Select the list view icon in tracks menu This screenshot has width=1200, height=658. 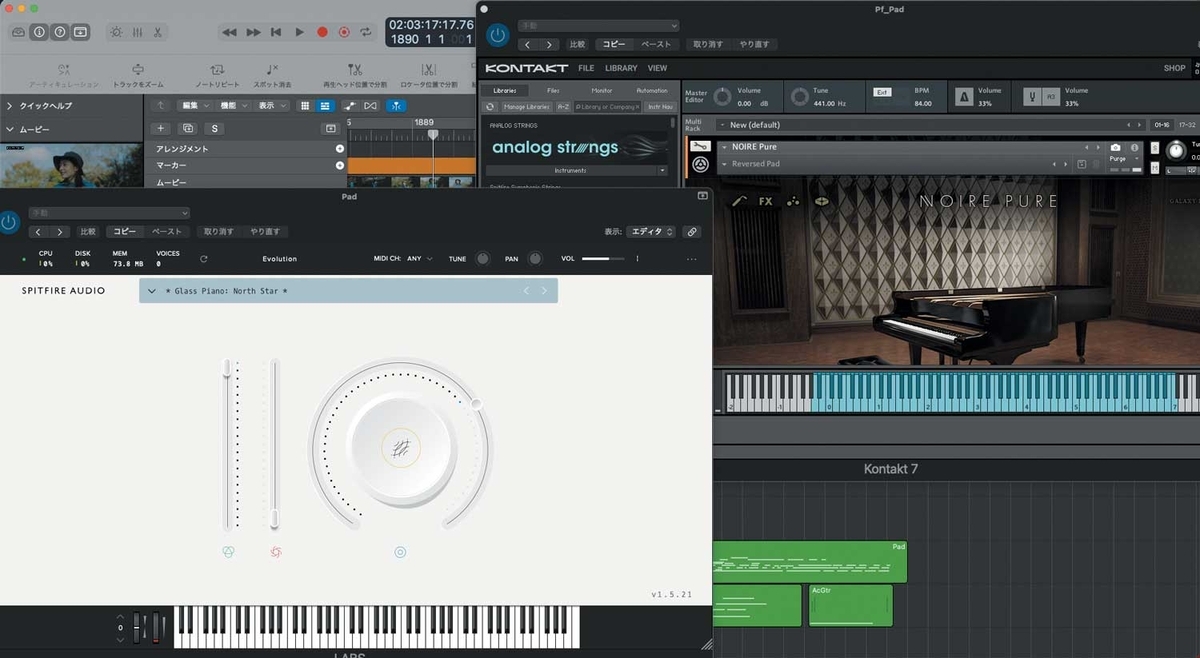pyautogui.click(x=325, y=105)
